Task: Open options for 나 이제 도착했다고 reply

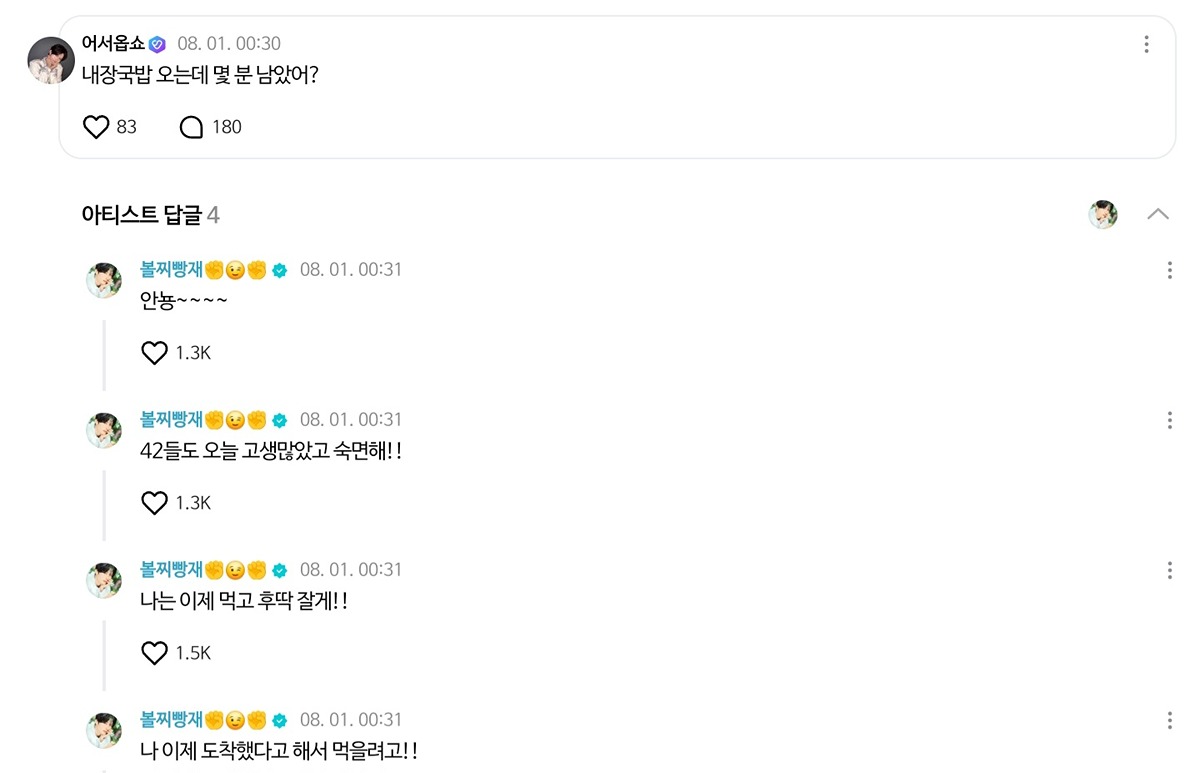Action: tap(1169, 720)
